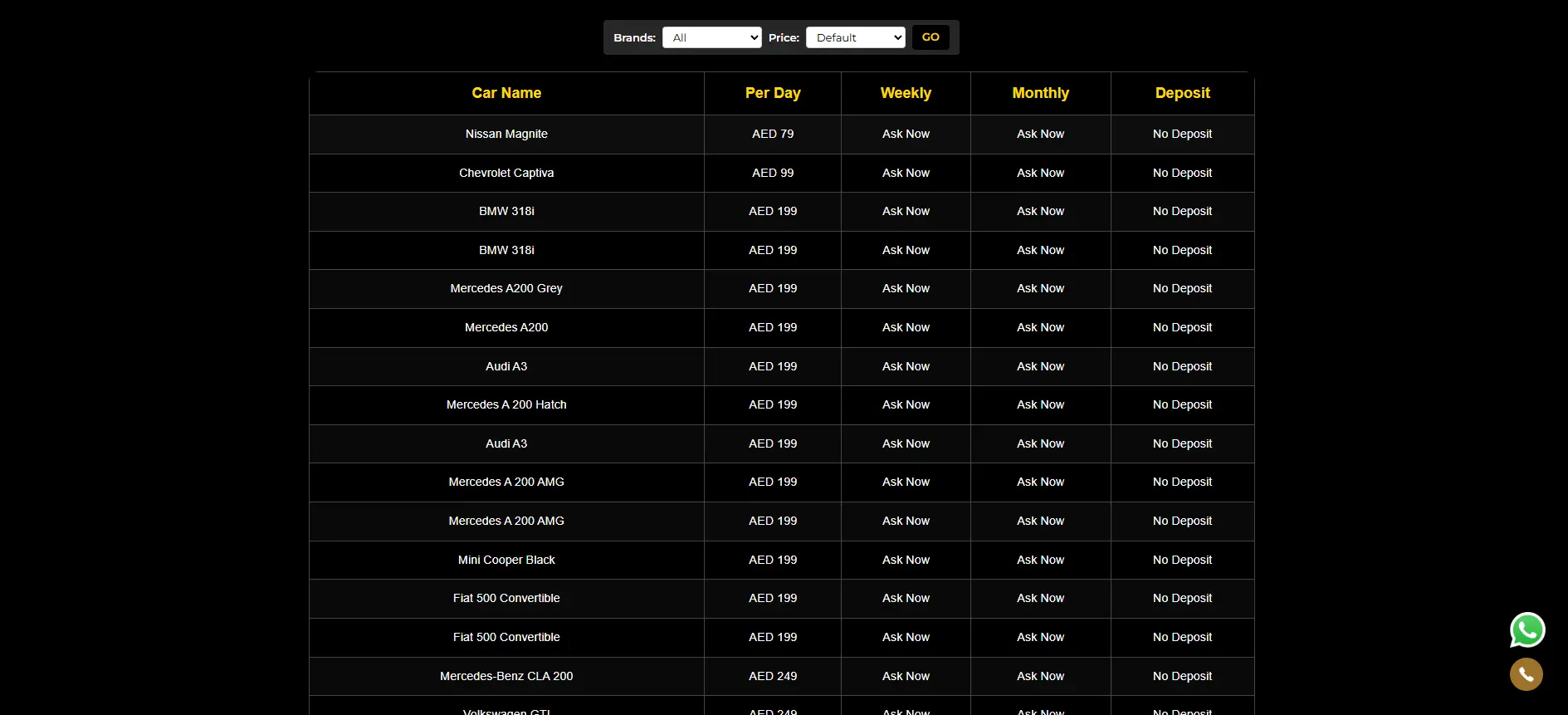
Task: Click weekly Ask Now for Mini Cooper Black
Action: [906, 560]
